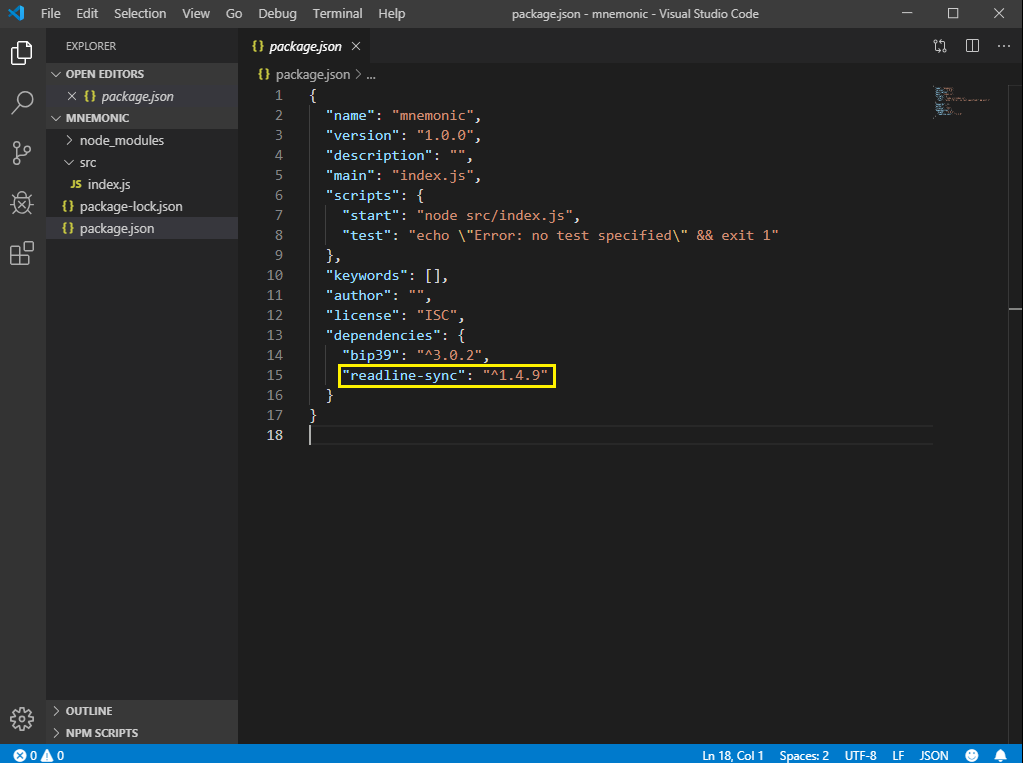The width and height of the screenshot is (1023, 763).
Task: Click line number 7 in gutter
Action: (x=279, y=215)
